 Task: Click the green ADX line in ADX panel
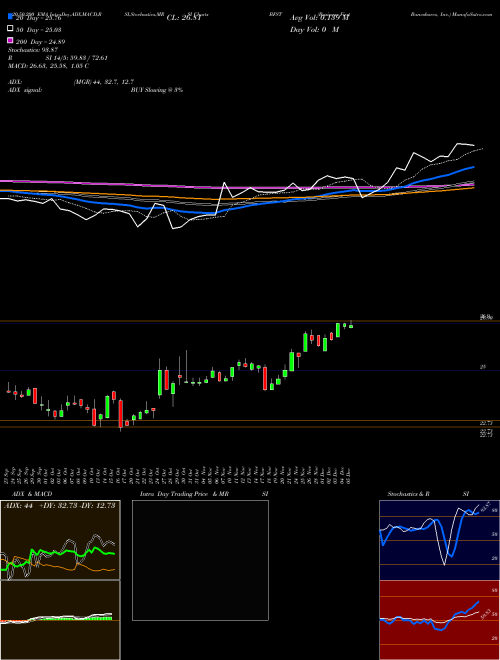59,551
